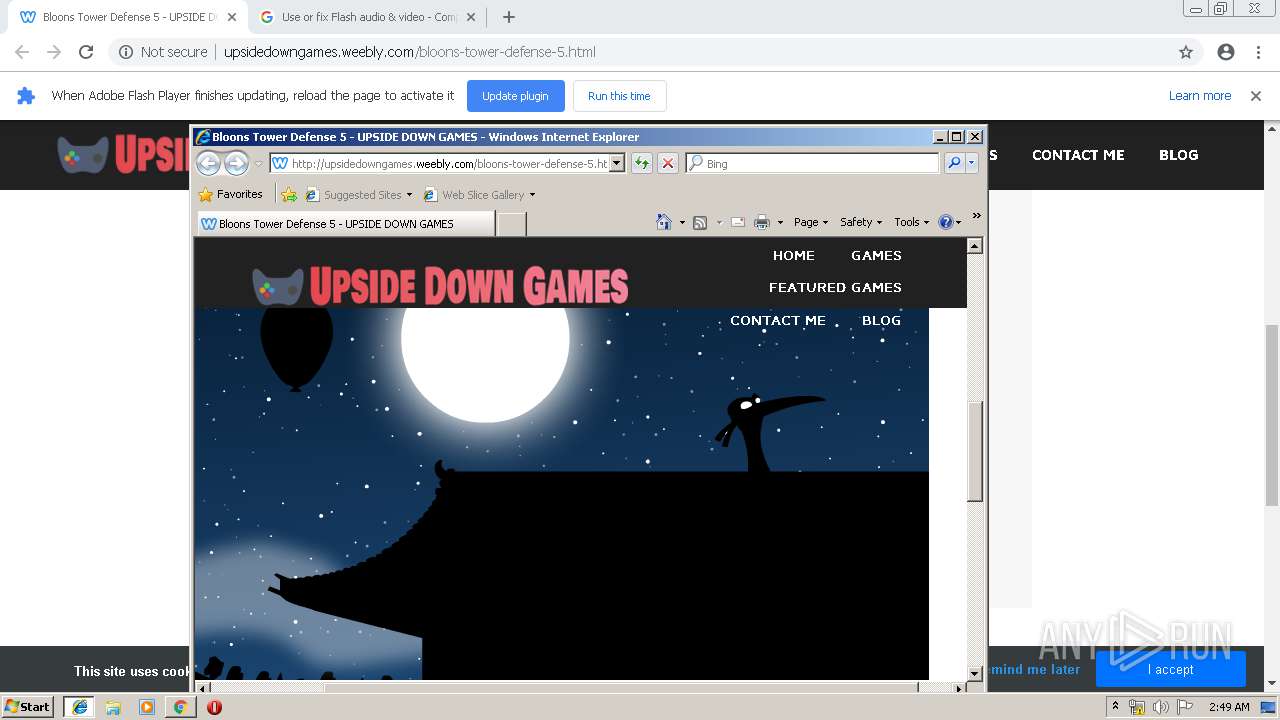The height and width of the screenshot is (720, 1280).
Task: Open the recent pages dropdown arrow
Action: 258,163
